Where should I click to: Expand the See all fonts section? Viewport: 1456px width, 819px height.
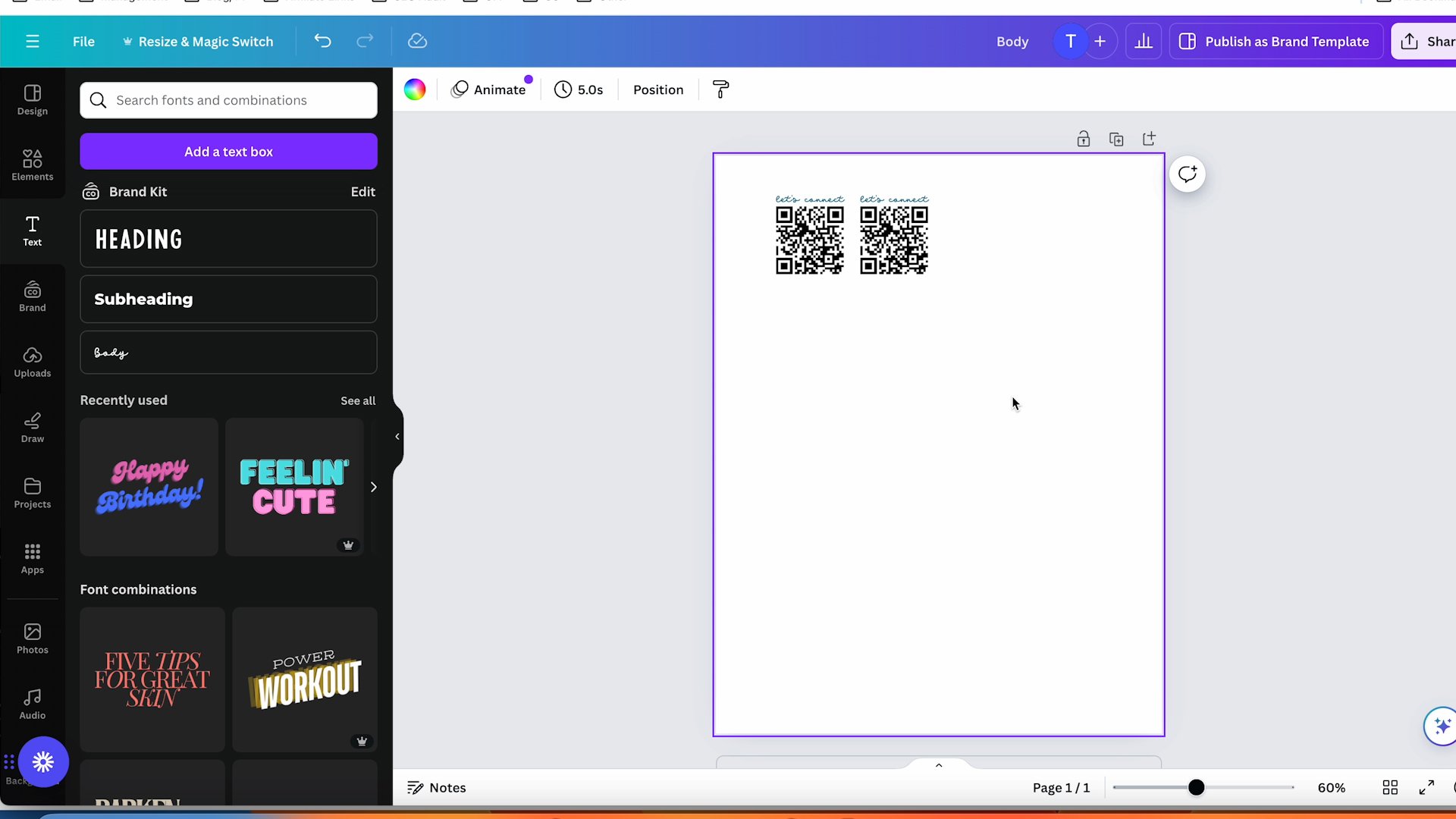coord(358,401)
